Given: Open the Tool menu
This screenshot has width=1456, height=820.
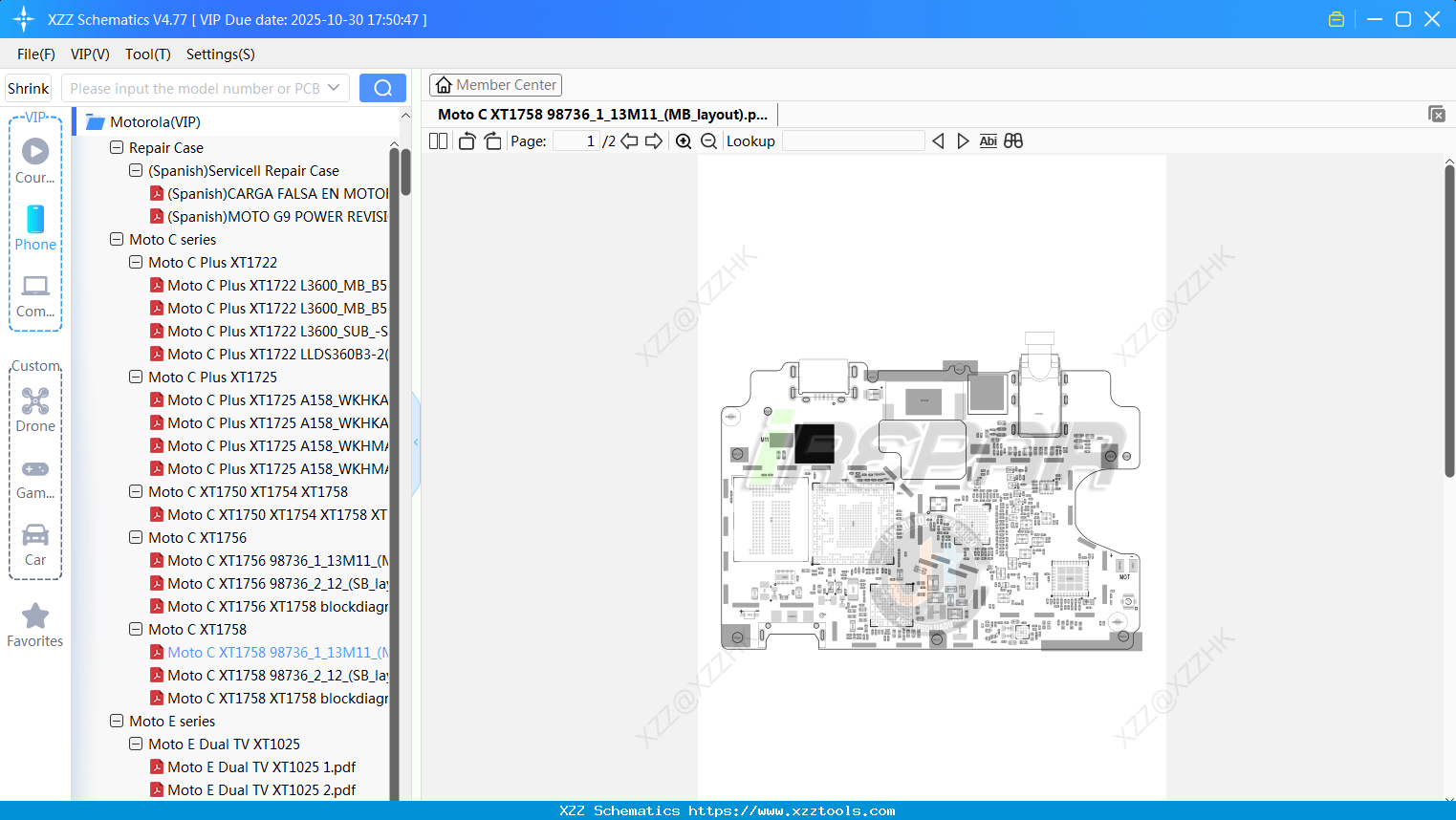Looking at the screenshot, I should [x=147, y=54].
